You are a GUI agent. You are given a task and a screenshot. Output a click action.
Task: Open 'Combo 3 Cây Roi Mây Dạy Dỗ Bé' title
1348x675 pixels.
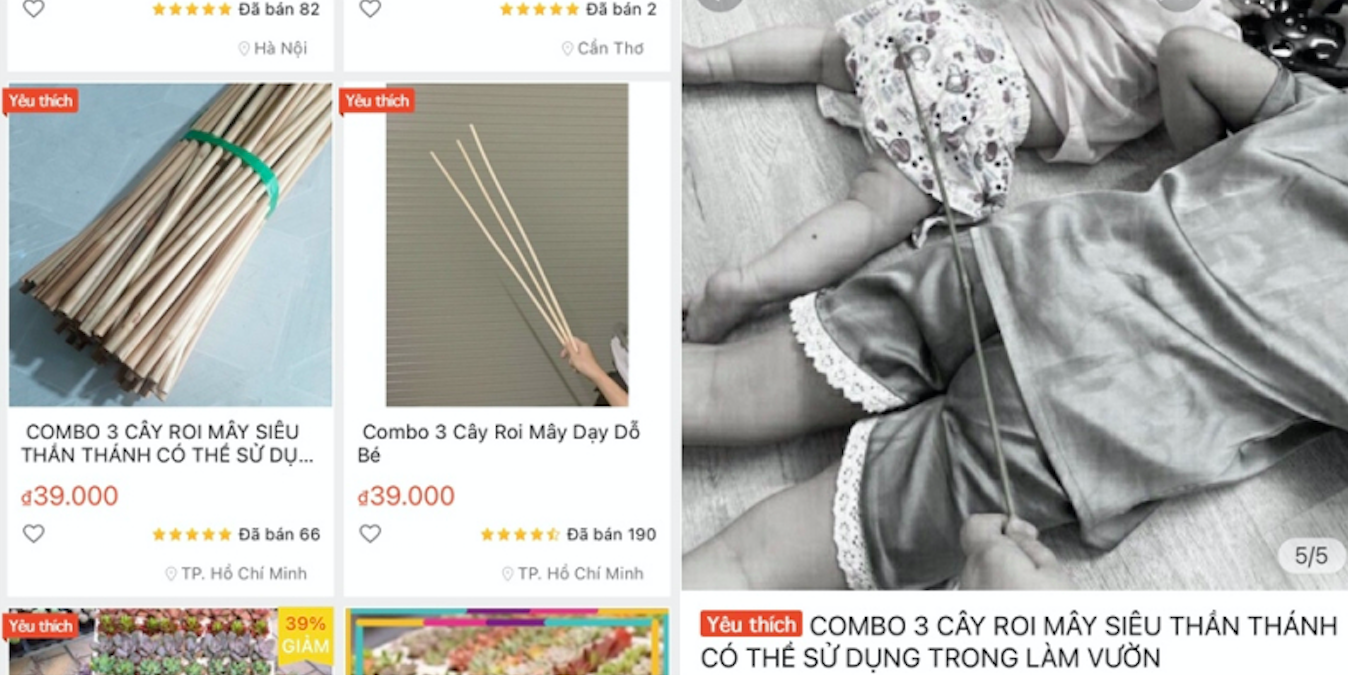click(x=499, y=444)
